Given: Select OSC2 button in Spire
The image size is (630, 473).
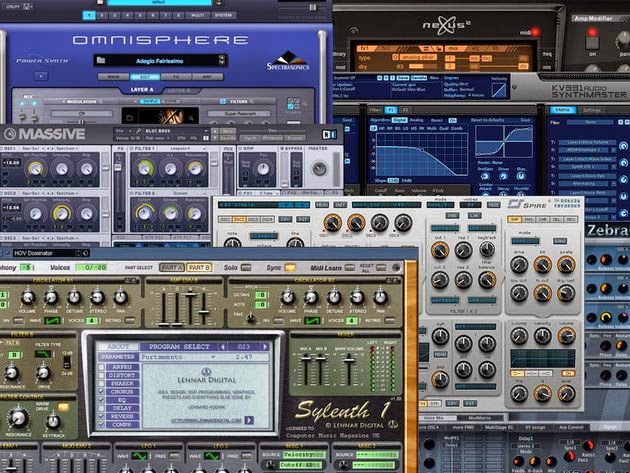Looking at the screenshot, I should (x=239, y=219).
